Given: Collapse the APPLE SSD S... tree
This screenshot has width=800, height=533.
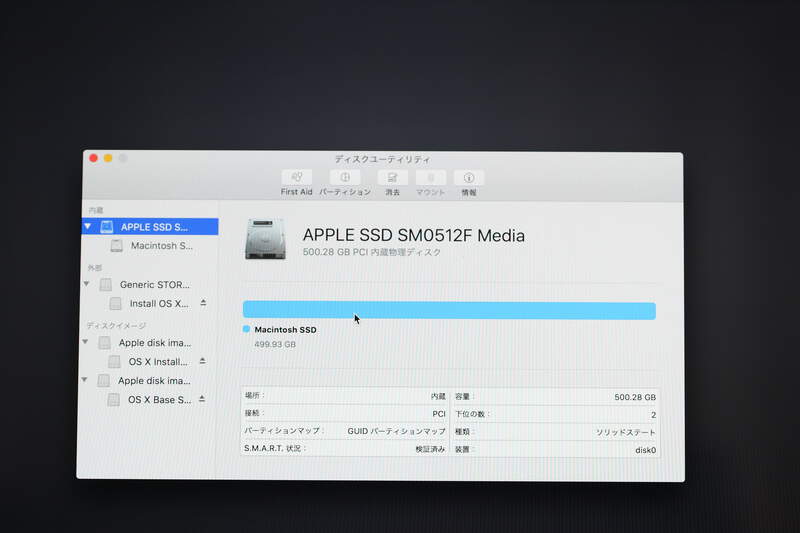Looking at the screenshot, I should click(88, 226).
